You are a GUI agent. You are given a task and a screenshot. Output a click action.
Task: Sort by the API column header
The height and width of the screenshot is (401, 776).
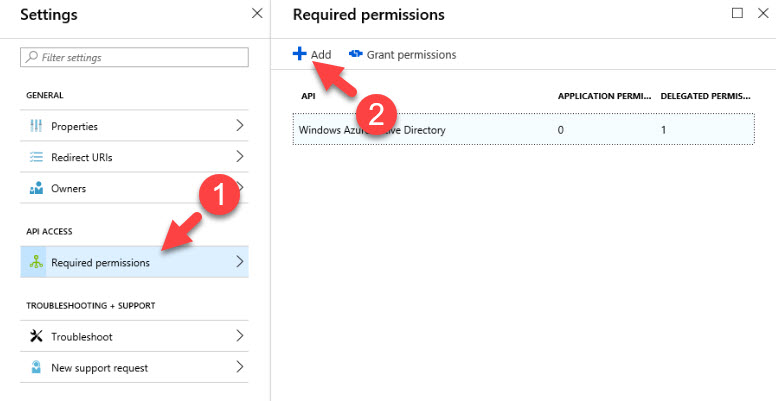coord(308,96)
